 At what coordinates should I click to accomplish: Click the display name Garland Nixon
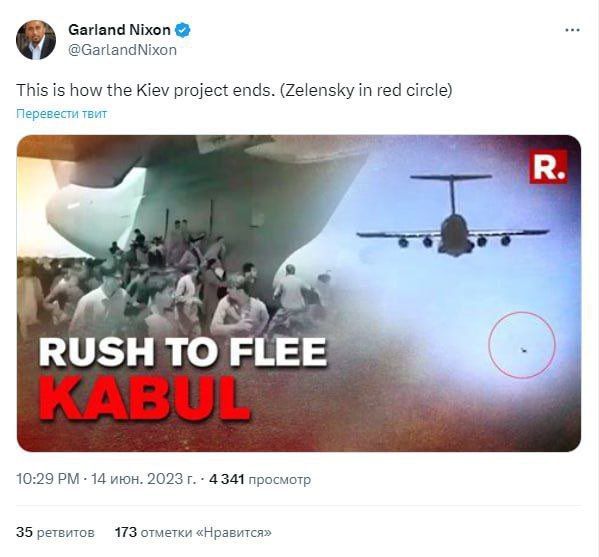pos(119,30)
